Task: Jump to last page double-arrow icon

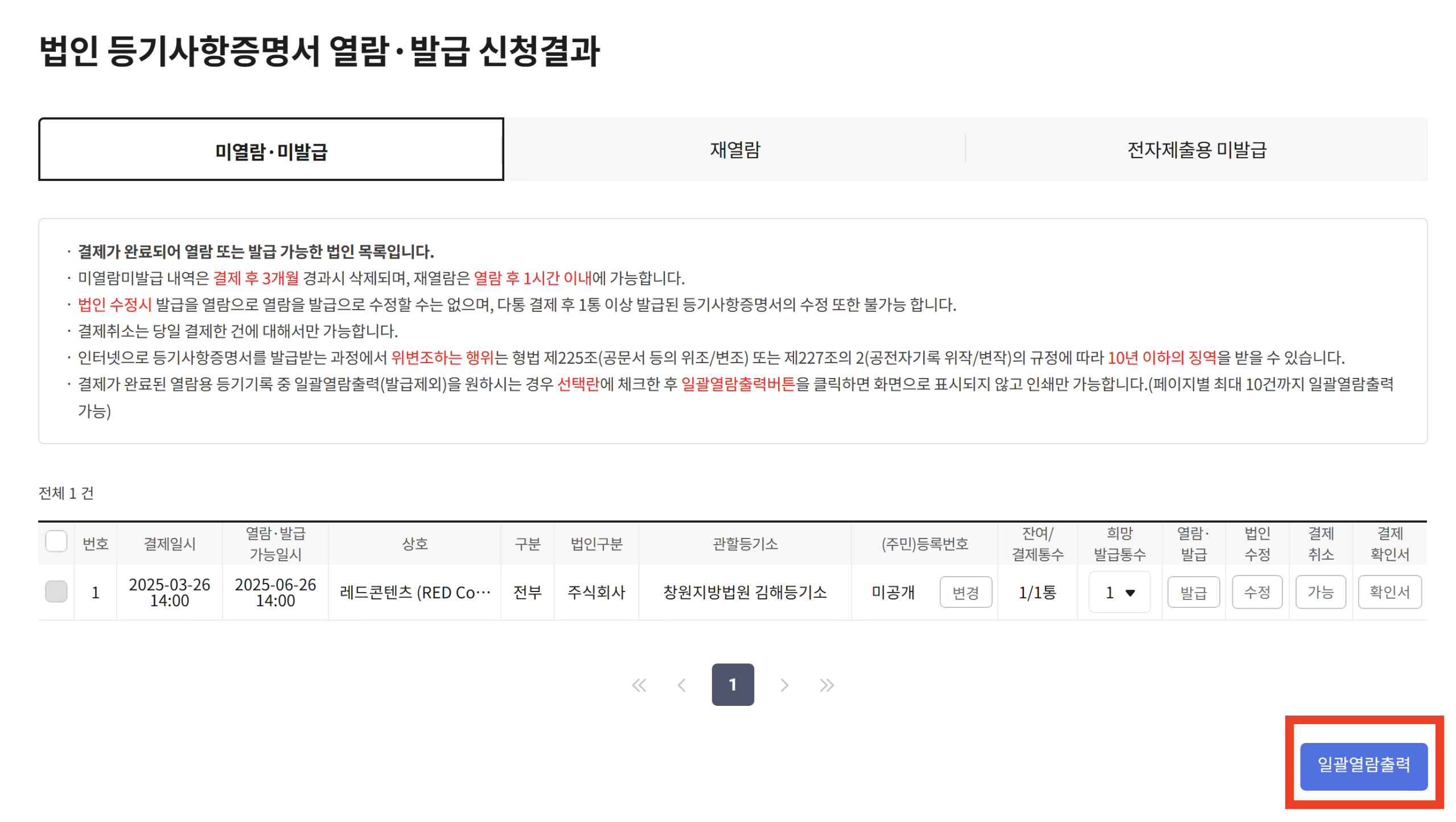Action: point(826,685)
